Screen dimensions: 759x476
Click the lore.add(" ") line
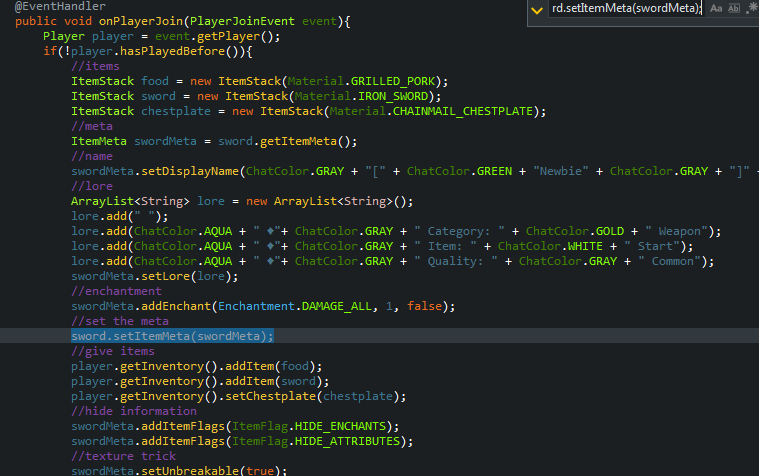click(120, 216)
